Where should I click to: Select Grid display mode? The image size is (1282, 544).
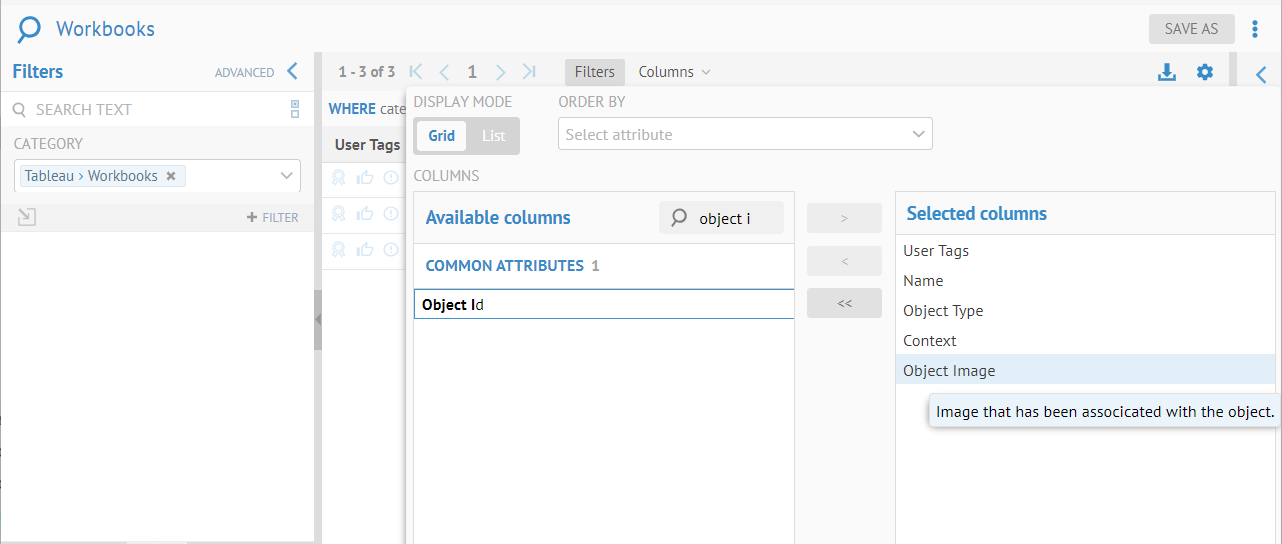pyautogui.click(x=441, y=136)
